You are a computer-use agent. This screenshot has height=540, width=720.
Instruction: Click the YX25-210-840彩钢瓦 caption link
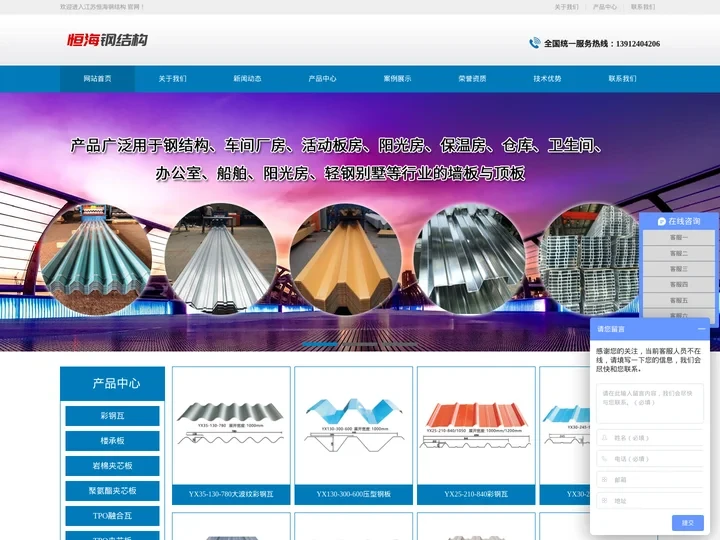pos(476,494)
